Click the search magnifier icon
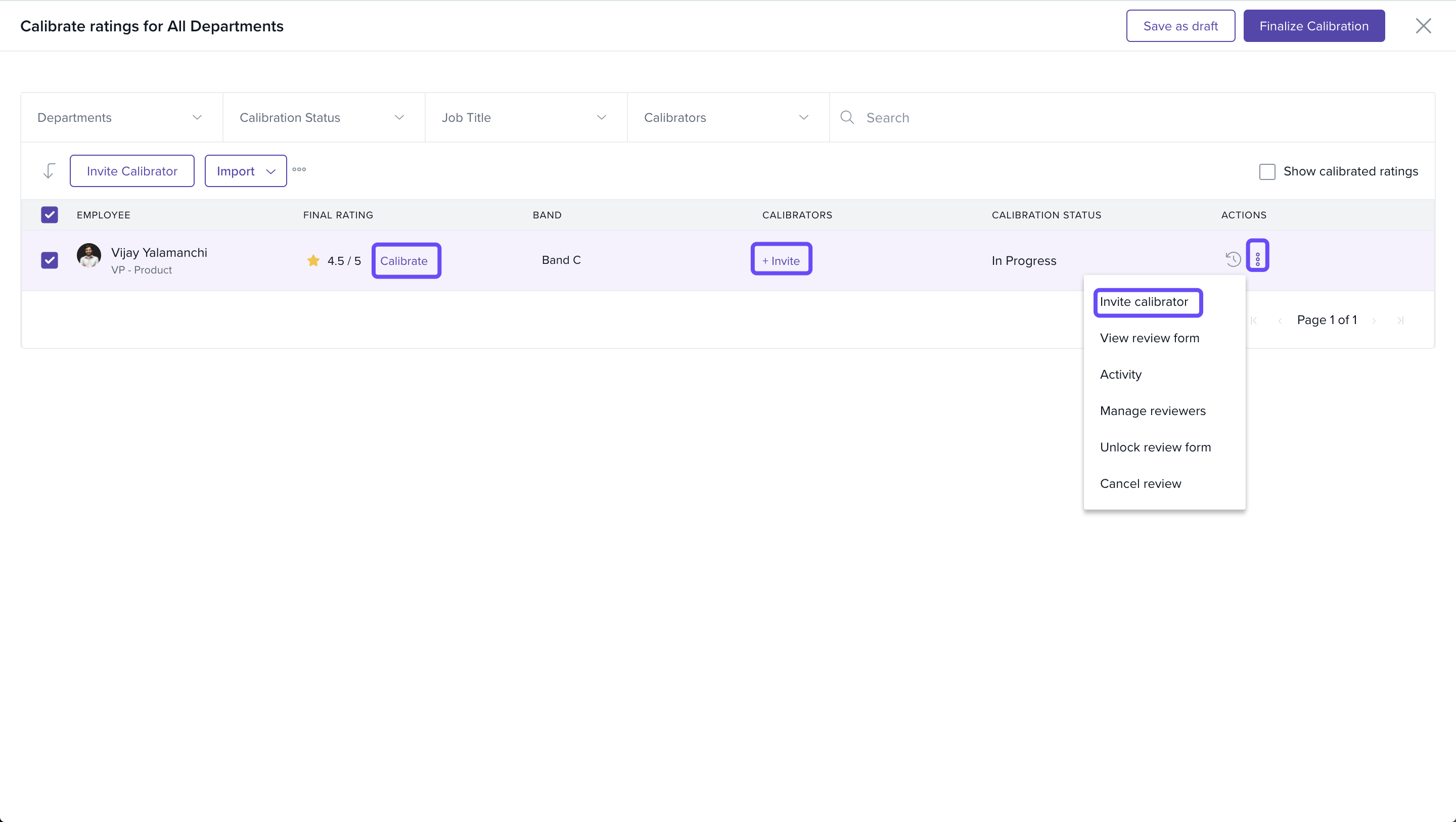 (x=847, y=118)
